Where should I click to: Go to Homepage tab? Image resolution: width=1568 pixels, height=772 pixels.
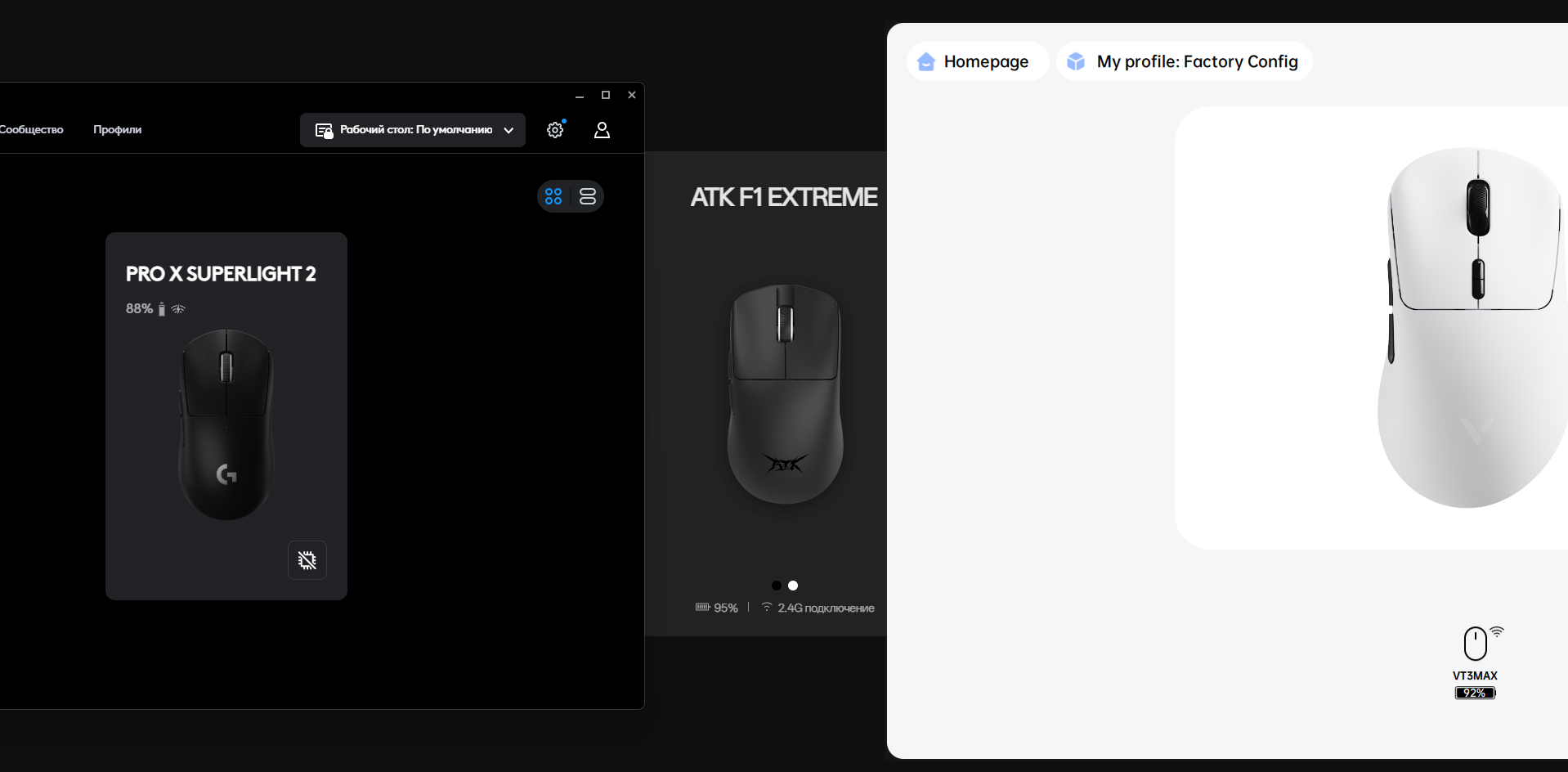977,61
